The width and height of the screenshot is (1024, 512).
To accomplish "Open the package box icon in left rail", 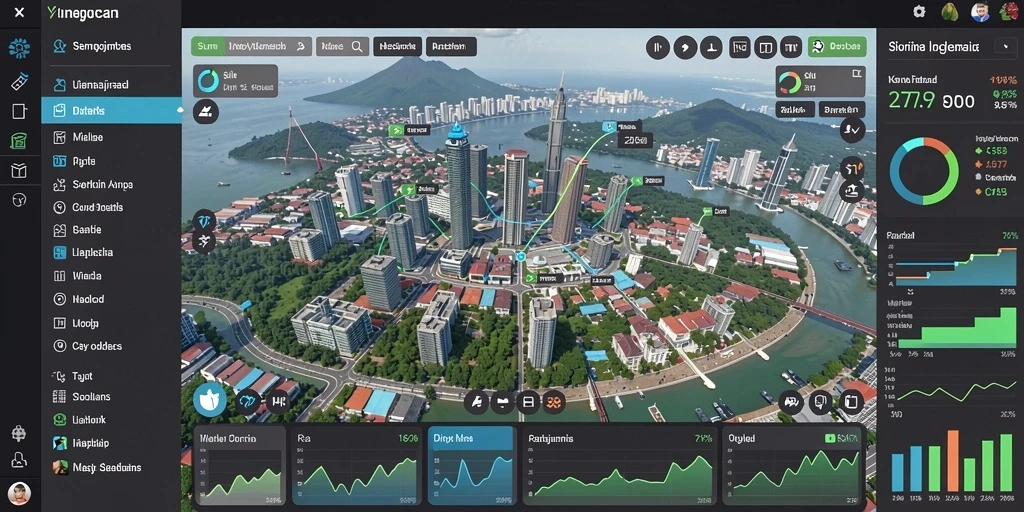I will tap(19, 171).
